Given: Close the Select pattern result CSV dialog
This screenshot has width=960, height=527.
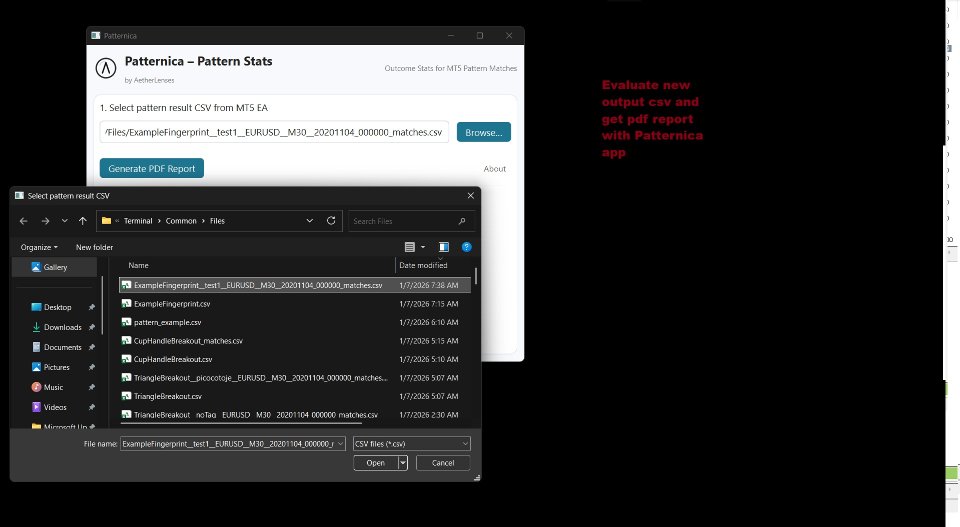Looking at the screenshot, I should (470, 196).
